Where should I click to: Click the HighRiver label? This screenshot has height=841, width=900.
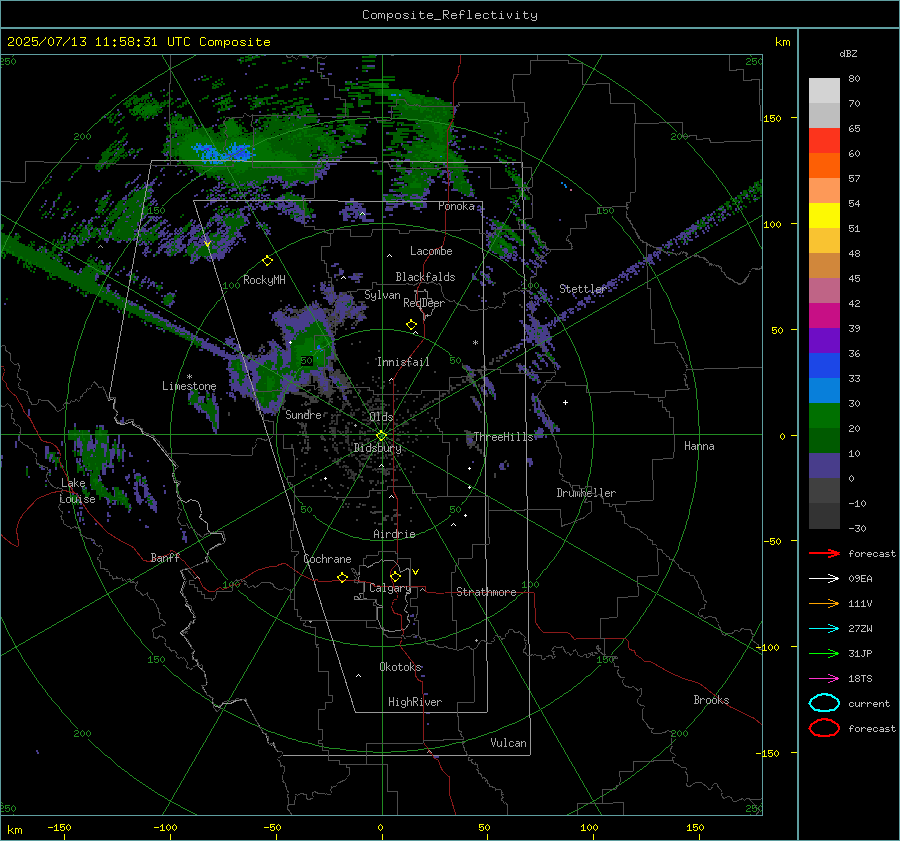tap(415, 702)
